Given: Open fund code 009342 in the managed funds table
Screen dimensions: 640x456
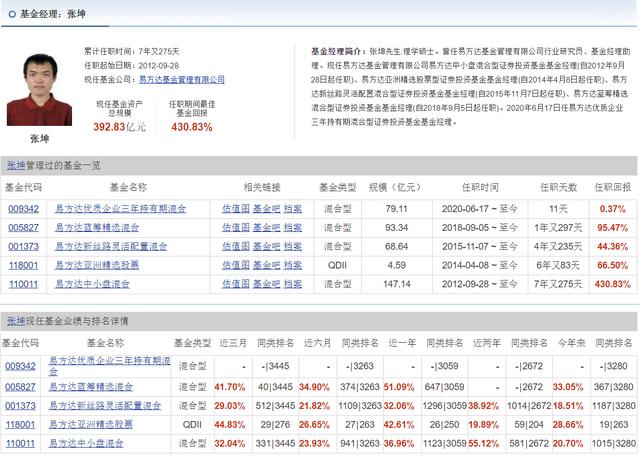Looking at the screenshot, I should [x=23, y=209].
